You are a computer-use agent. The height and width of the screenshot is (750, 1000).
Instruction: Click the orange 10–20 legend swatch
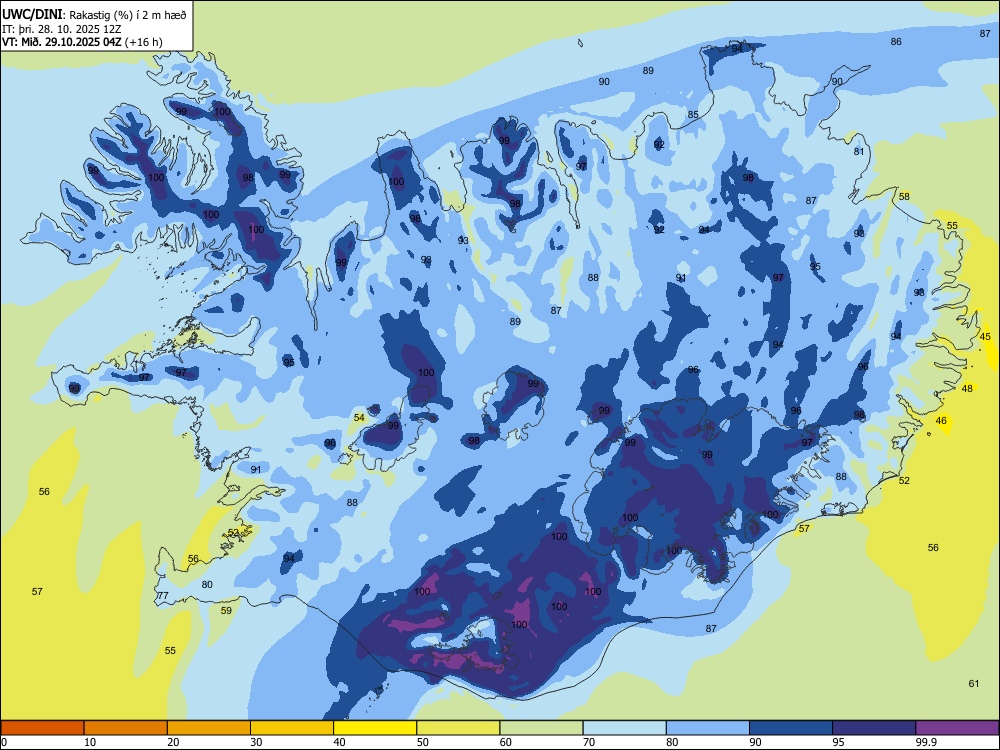126,728
